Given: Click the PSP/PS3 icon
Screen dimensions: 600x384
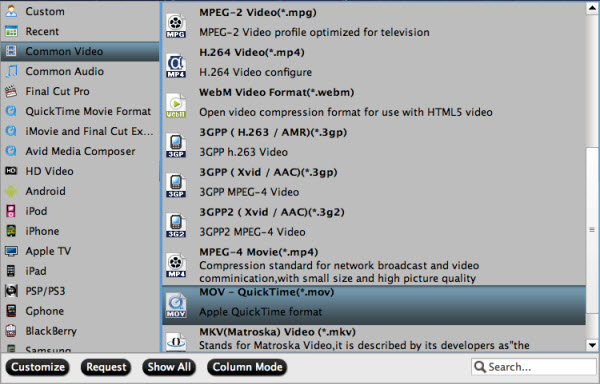Looking at the screenshot, I should click(x=11, y=291).
